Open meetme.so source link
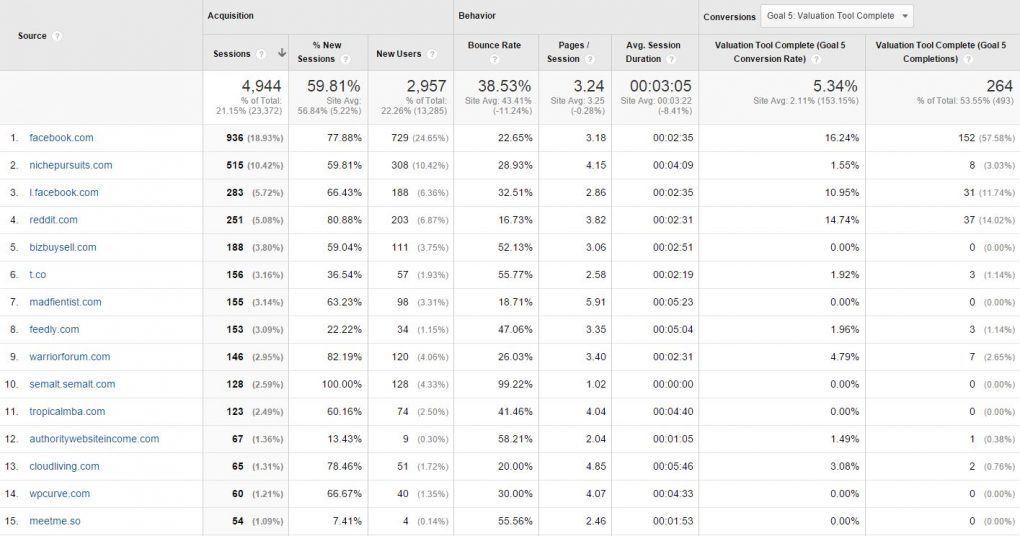This screenshot has width=1020, height=536. coord(55,521)
